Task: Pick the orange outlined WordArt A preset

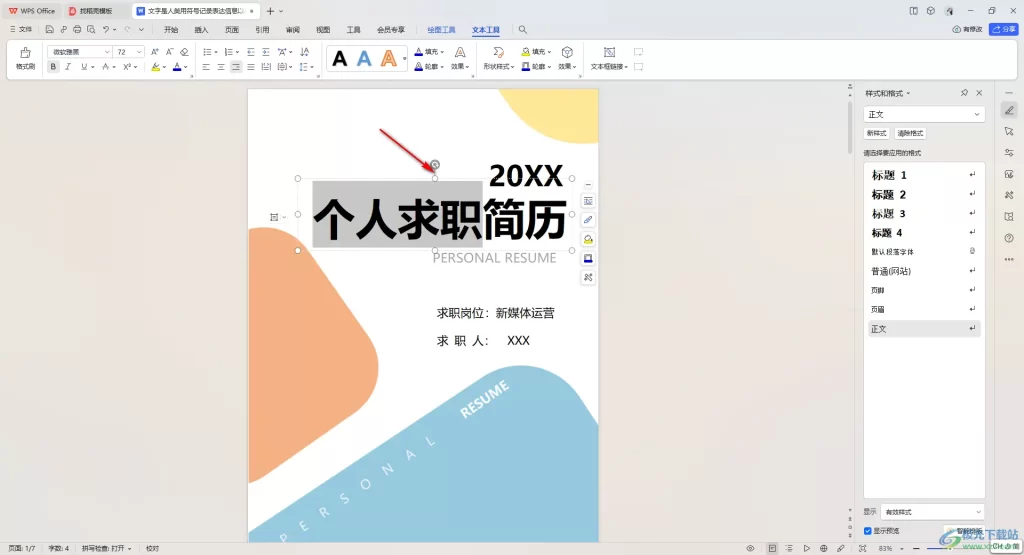Action: pos(389,59)
